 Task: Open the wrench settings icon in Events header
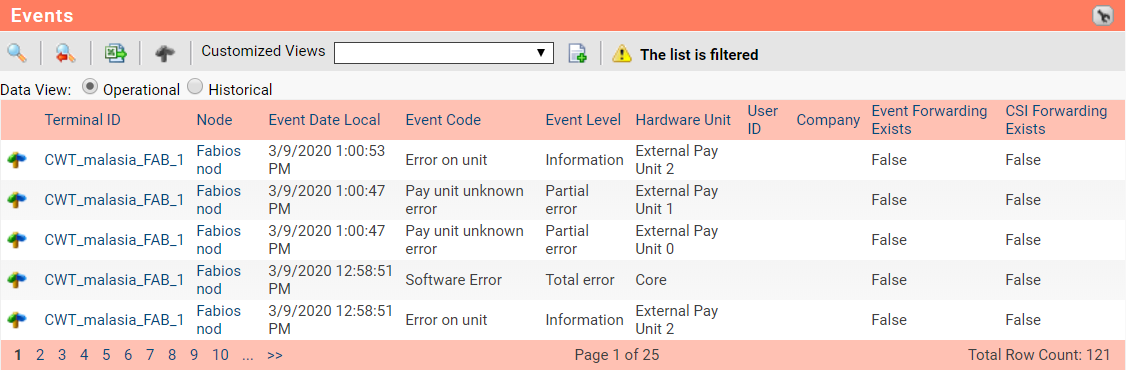coord(1102,16)
